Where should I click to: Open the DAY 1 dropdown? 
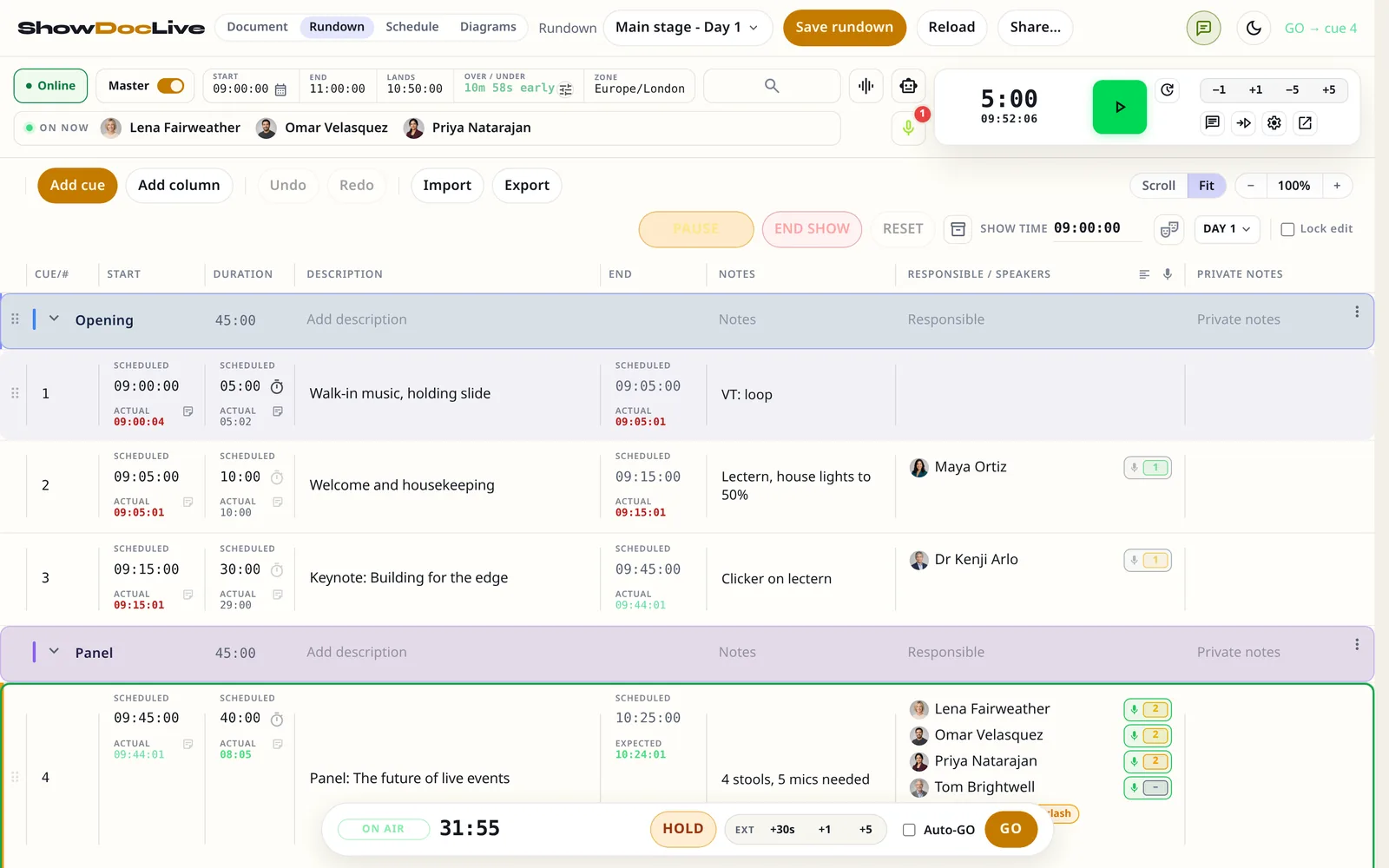[x=1227, y=229]
